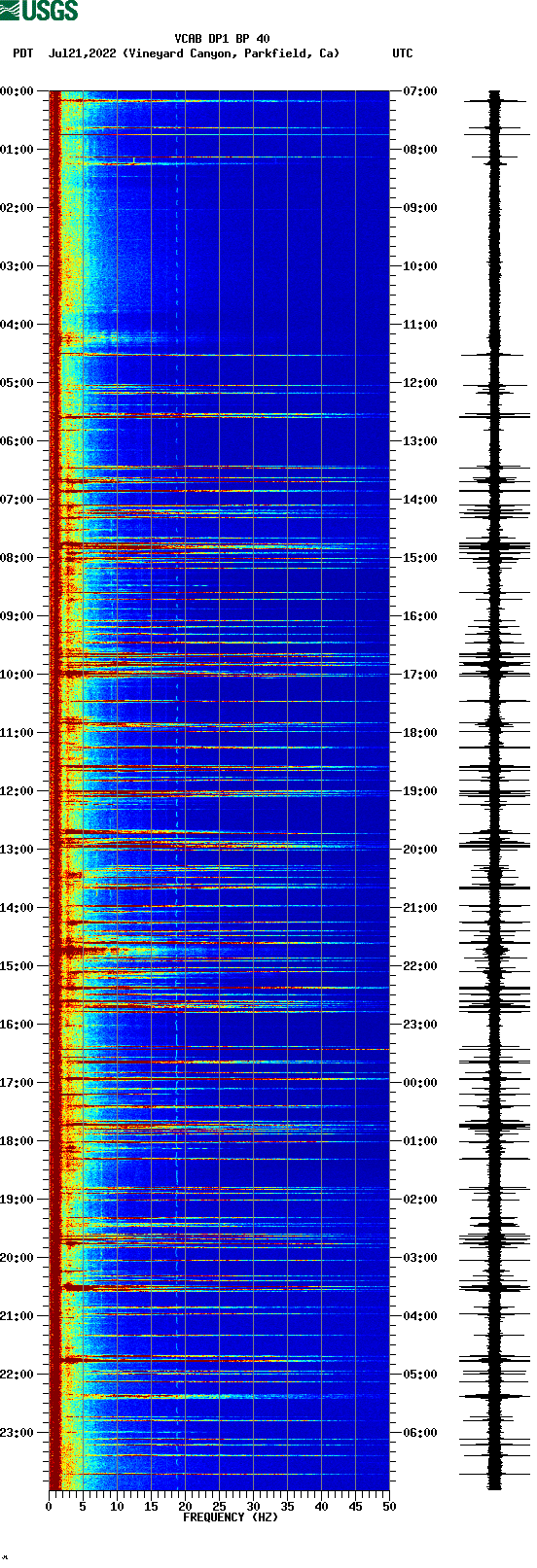Click the 16:00 PDT time label
The height and width of the screenshot is (1568, 537).
pos(18,1025)
